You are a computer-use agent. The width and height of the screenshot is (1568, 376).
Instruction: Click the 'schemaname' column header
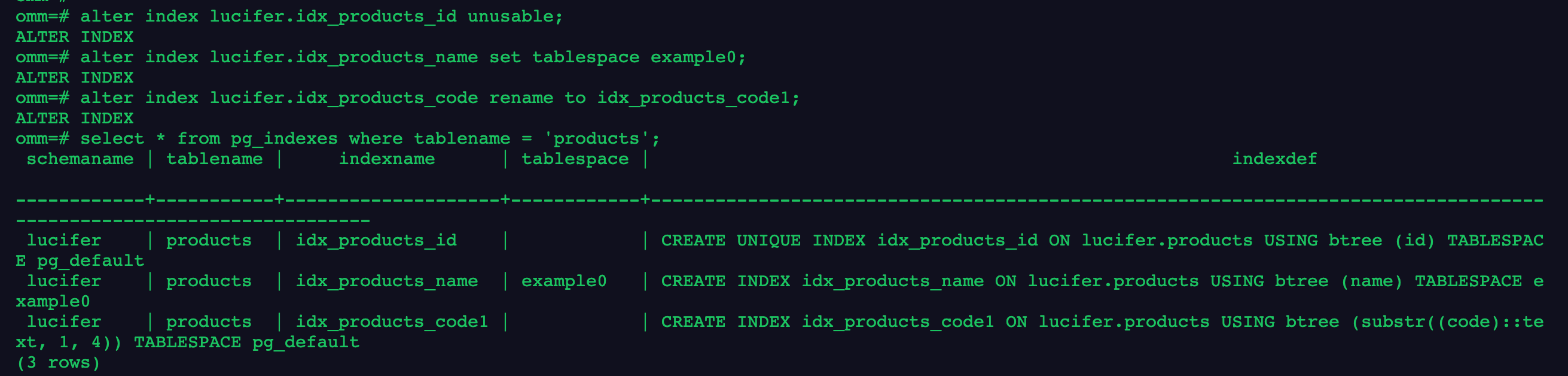80,159
